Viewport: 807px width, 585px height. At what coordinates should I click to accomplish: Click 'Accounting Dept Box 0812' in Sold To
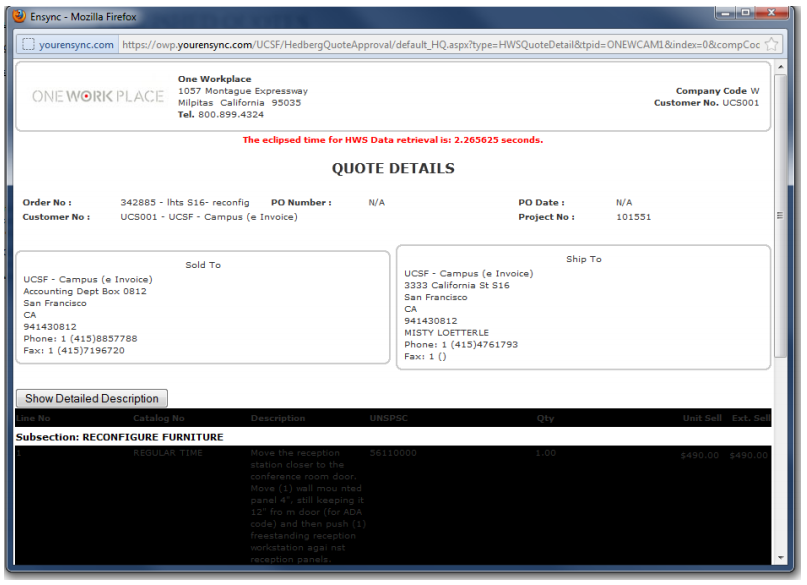pyautogui.click(x=85, y=291)
